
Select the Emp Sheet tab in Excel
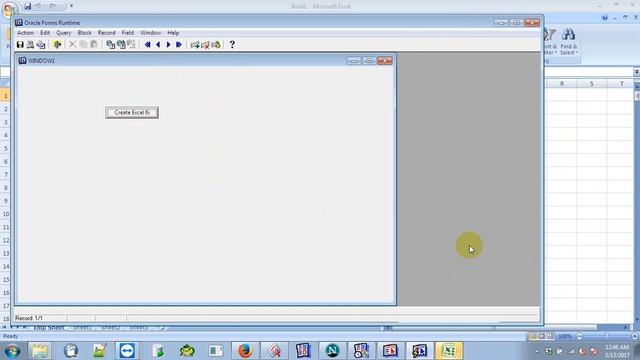pyautogui.click(x=49, y=327)
